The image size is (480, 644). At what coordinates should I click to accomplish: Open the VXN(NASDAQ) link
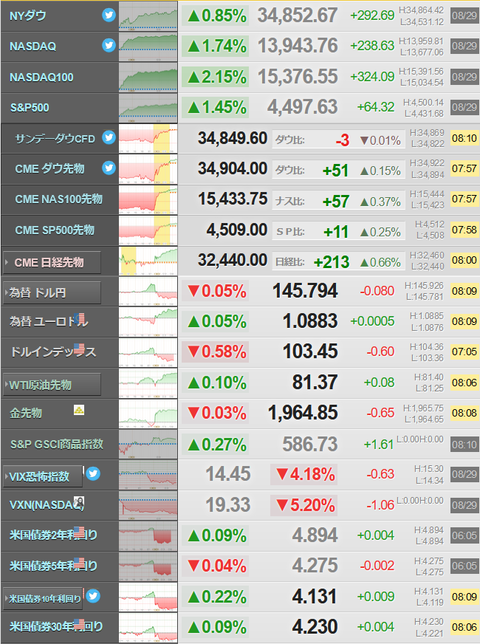[47, 505]
